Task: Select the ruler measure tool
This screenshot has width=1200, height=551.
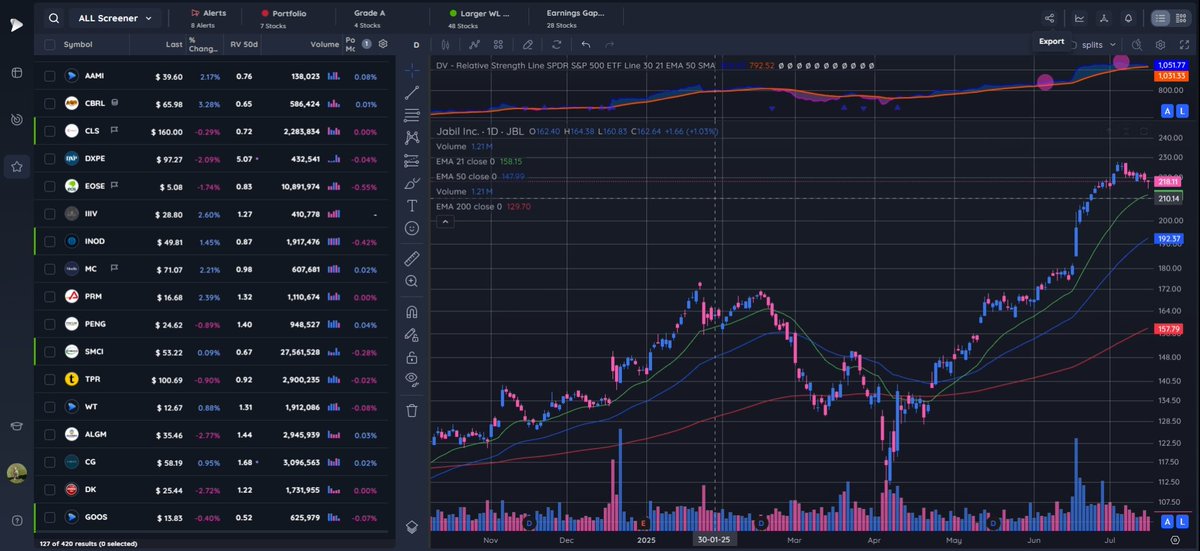Action: coord(412,258)
